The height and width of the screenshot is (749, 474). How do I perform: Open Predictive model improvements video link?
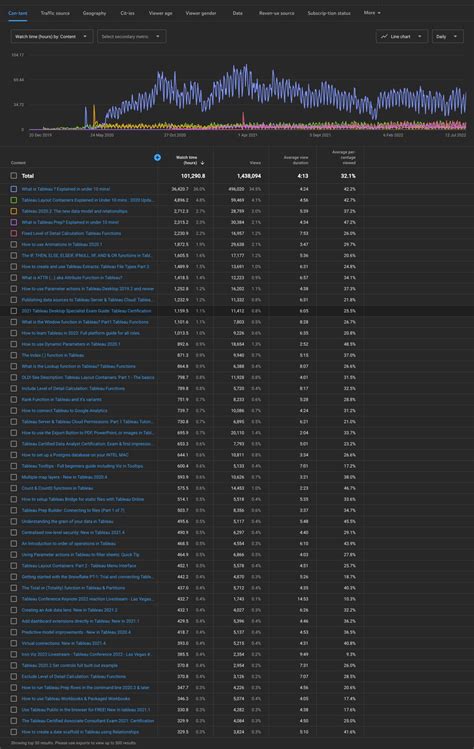(x=76, y=632)
